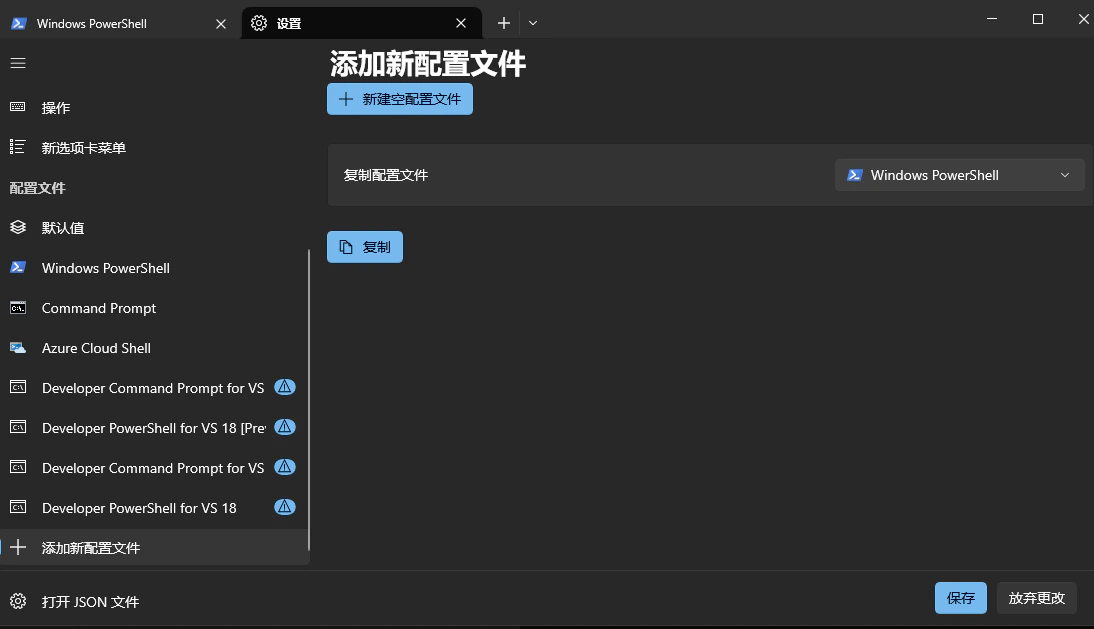Open the 默认值 profile settings
This screenshot has height=629, width=1094.
(x=153, y=227)
